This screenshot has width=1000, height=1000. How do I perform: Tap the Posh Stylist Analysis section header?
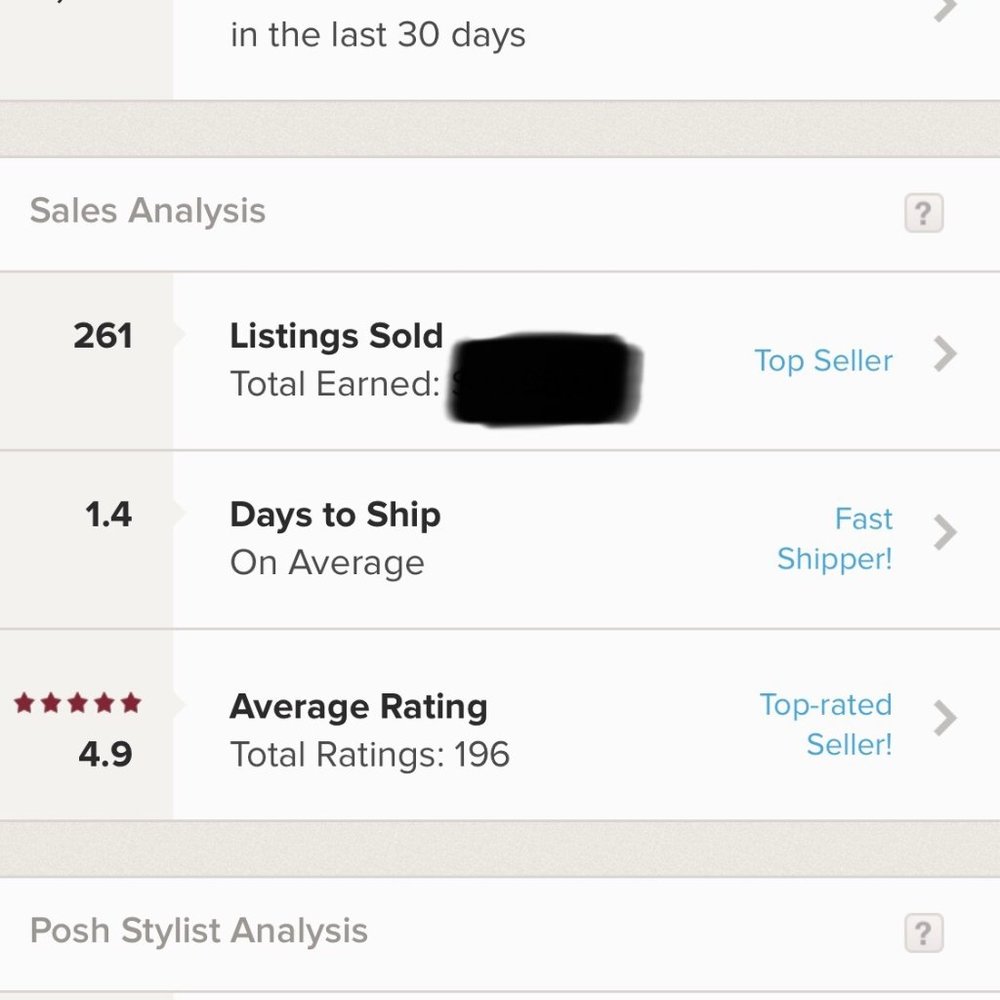click(199, 931)
